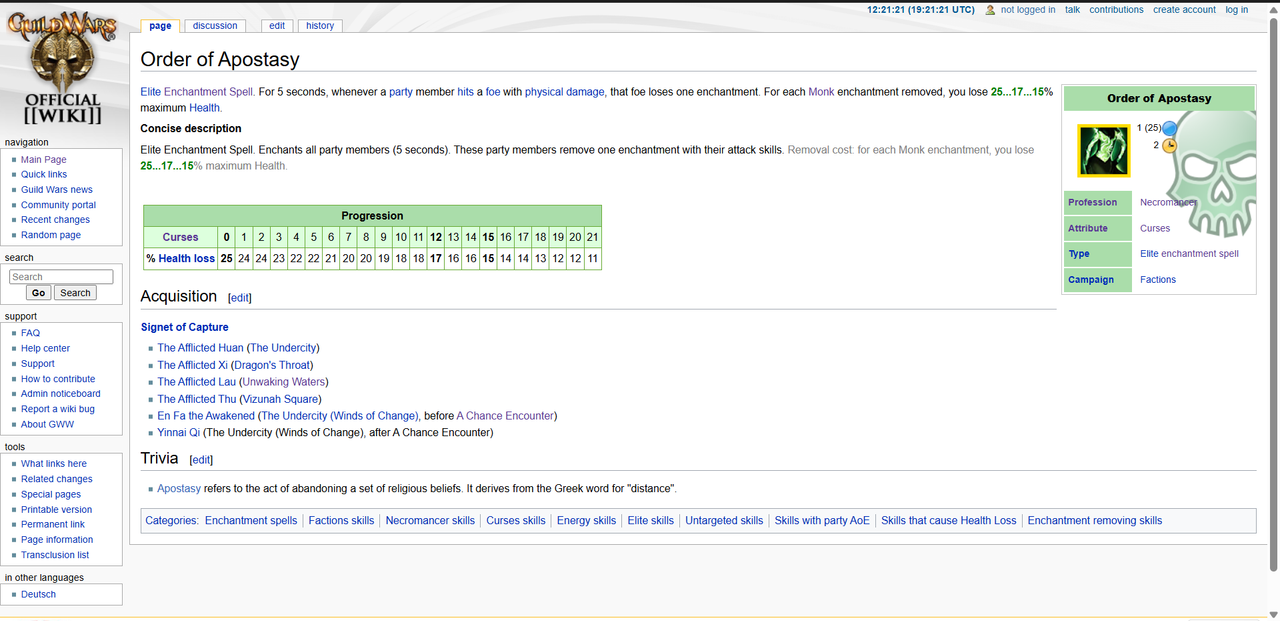Open Enchantment removing skills category
This screenshot has height=621, width=1280.
click(x=1095, y=521)
